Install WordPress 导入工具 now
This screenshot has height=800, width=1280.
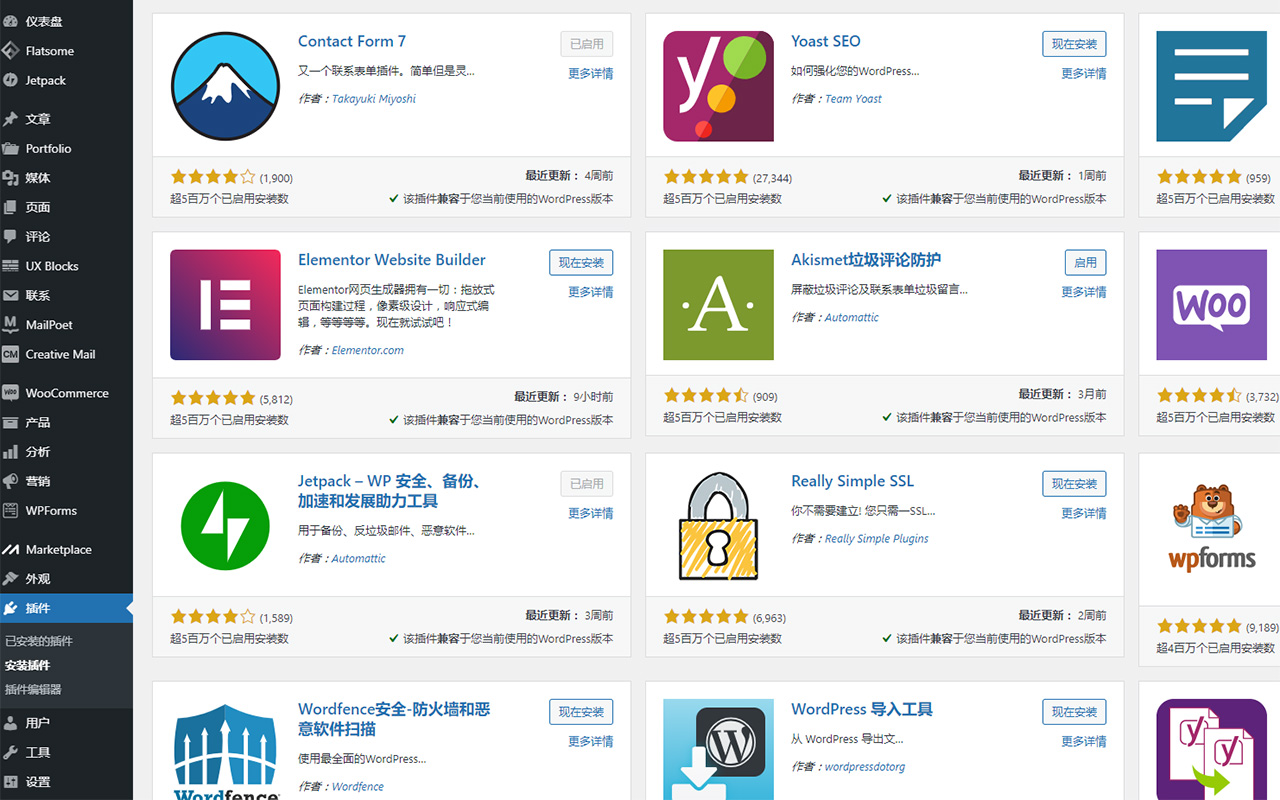coord(1074,712)
